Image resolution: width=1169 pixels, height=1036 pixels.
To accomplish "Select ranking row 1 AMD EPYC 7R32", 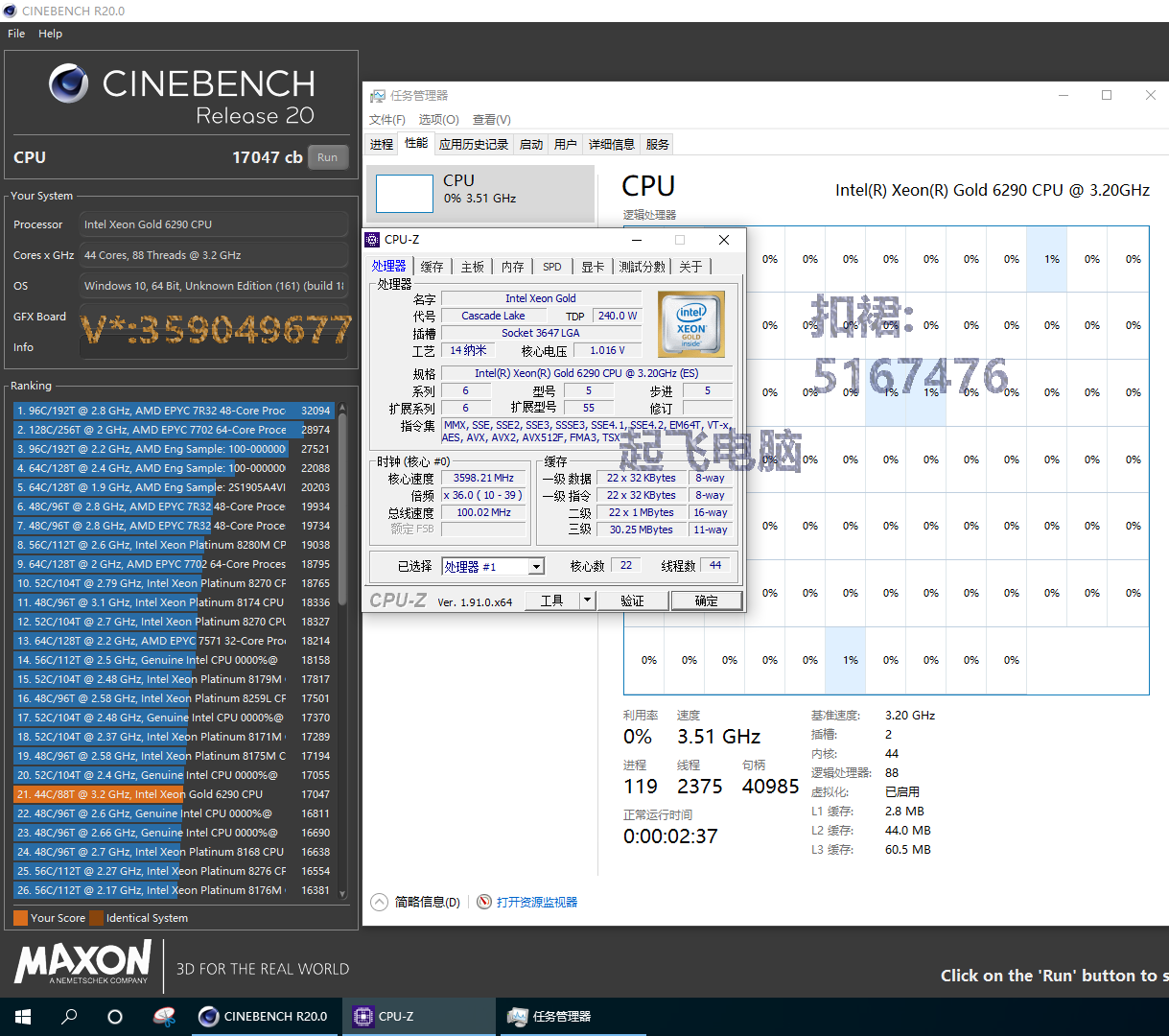I will click(174, 411).
